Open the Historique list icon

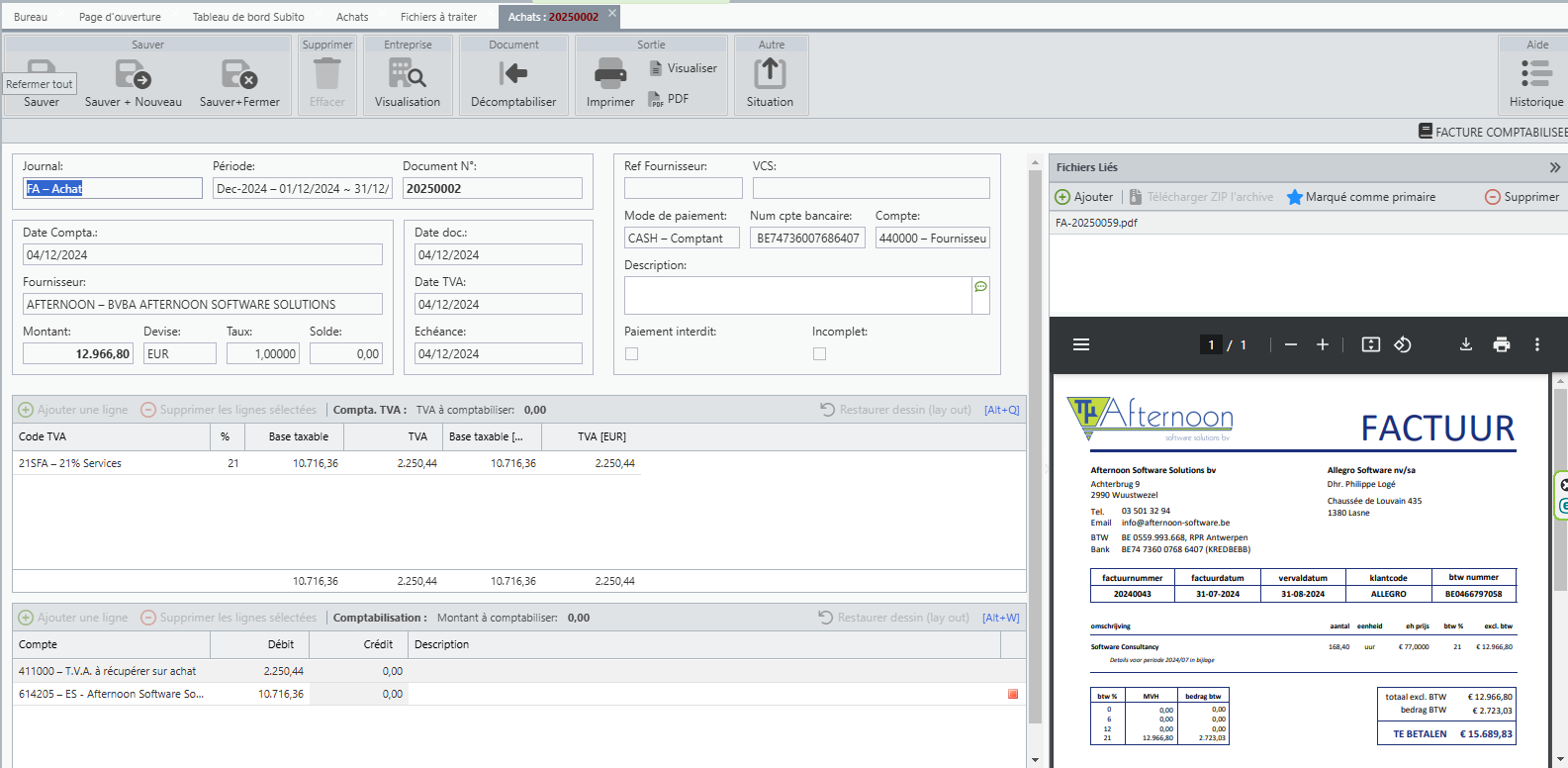1536,73
